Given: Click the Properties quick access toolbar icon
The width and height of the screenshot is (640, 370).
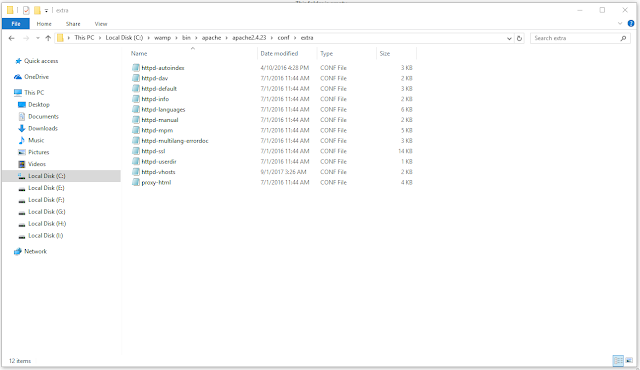Looking at the screenshot, I should click(x=26, y=10).
